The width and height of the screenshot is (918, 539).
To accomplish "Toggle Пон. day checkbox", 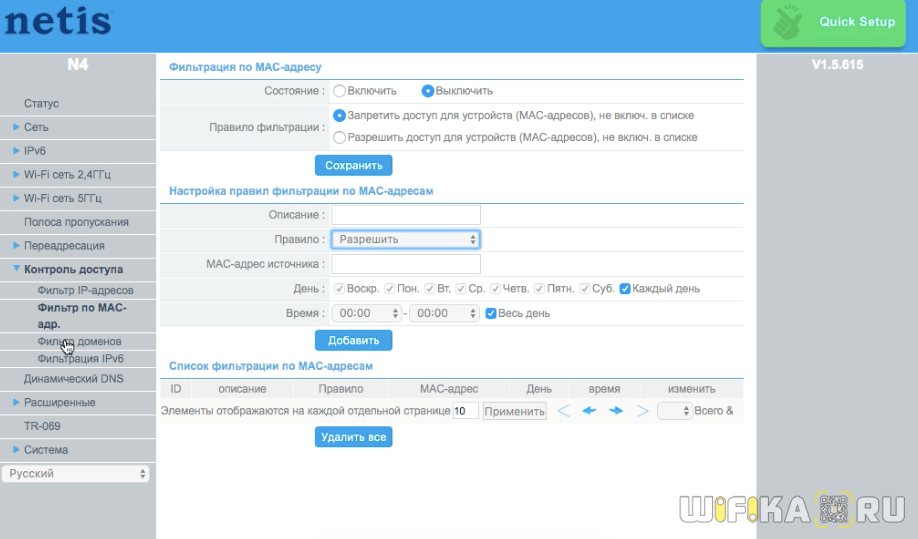I will (x=389, y=289).
